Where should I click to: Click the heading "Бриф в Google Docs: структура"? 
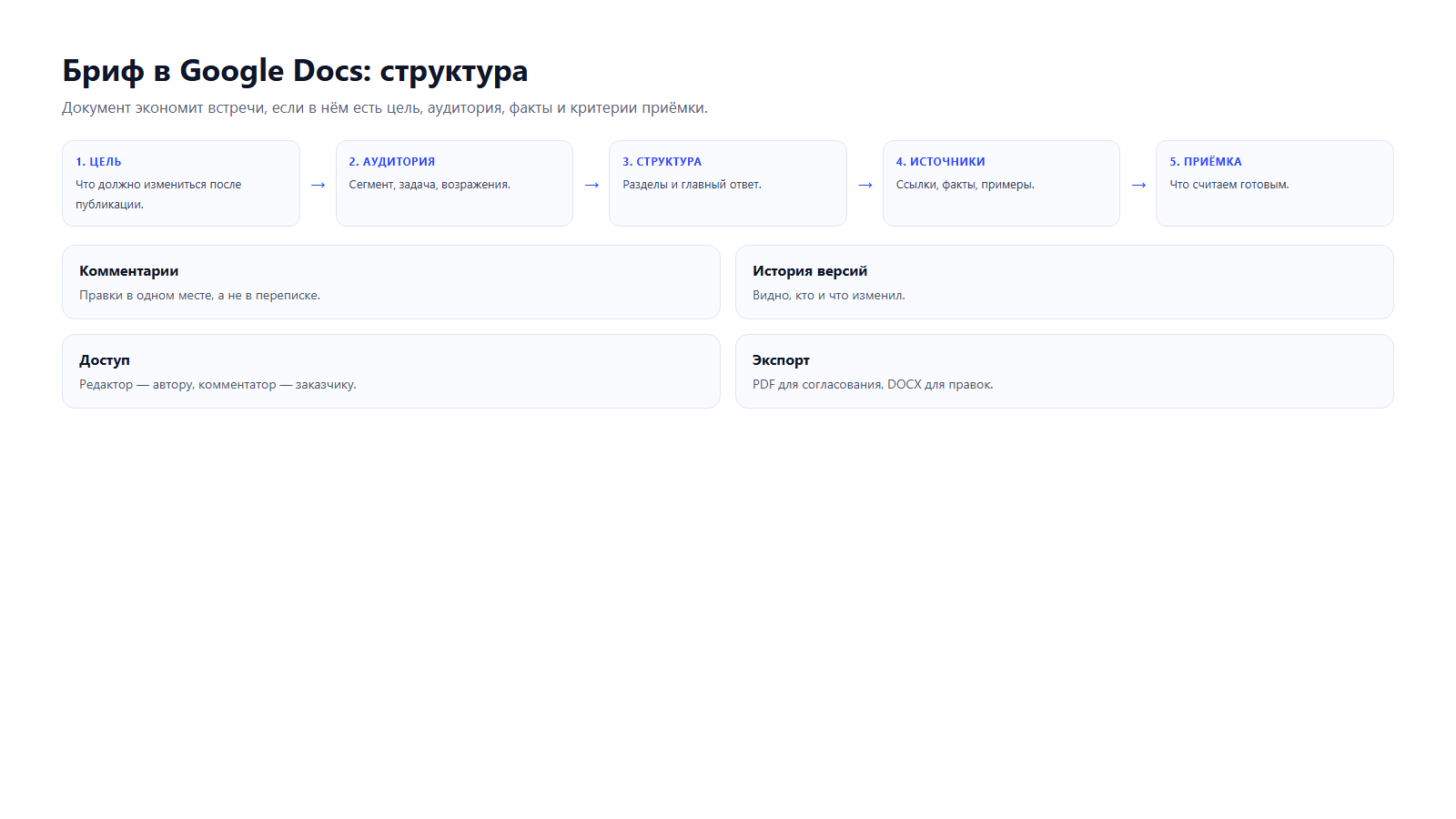tap(295, 71)
